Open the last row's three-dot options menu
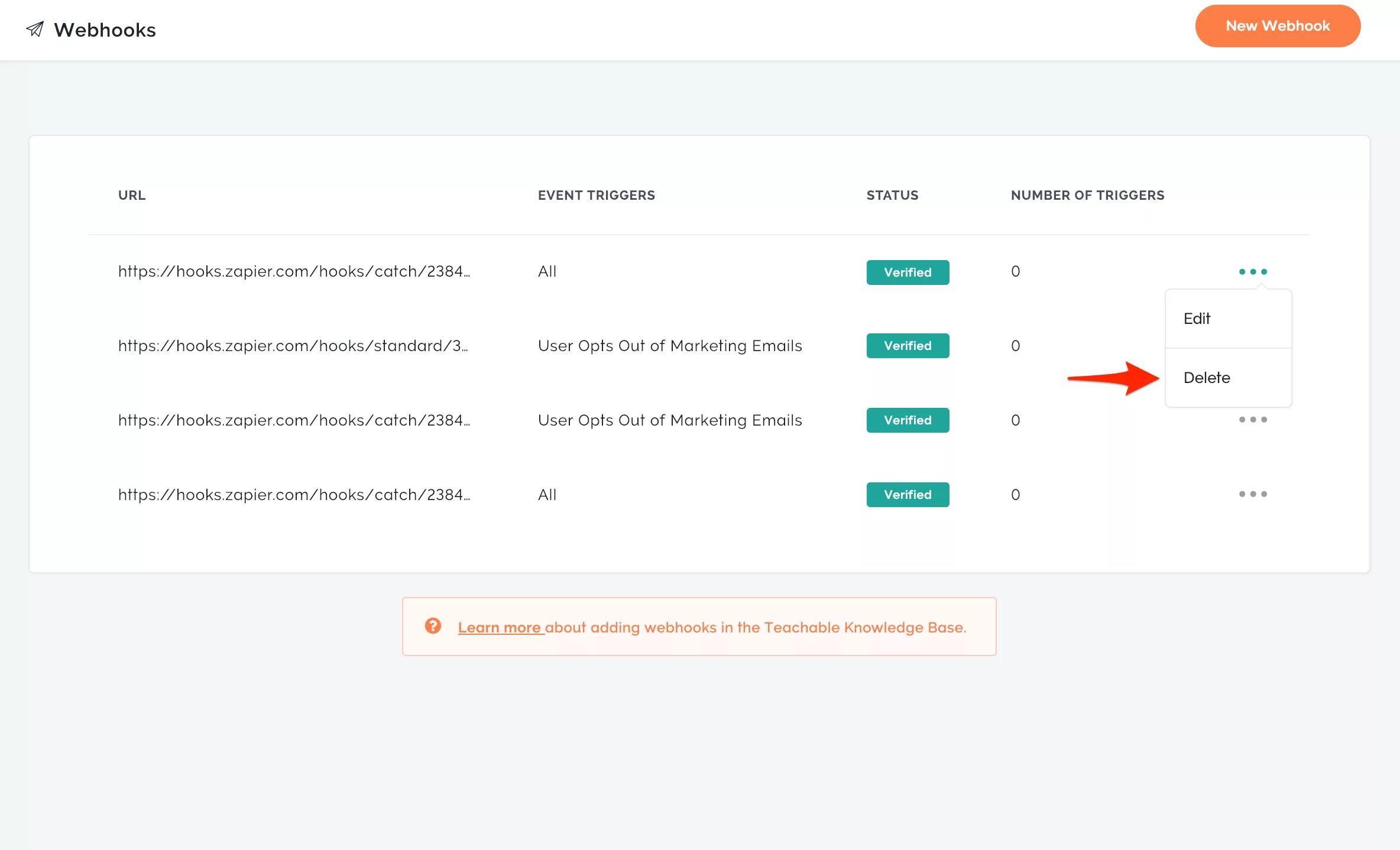The width and height of the screenshot is (1400, 850). click(x=1252, y=494)
